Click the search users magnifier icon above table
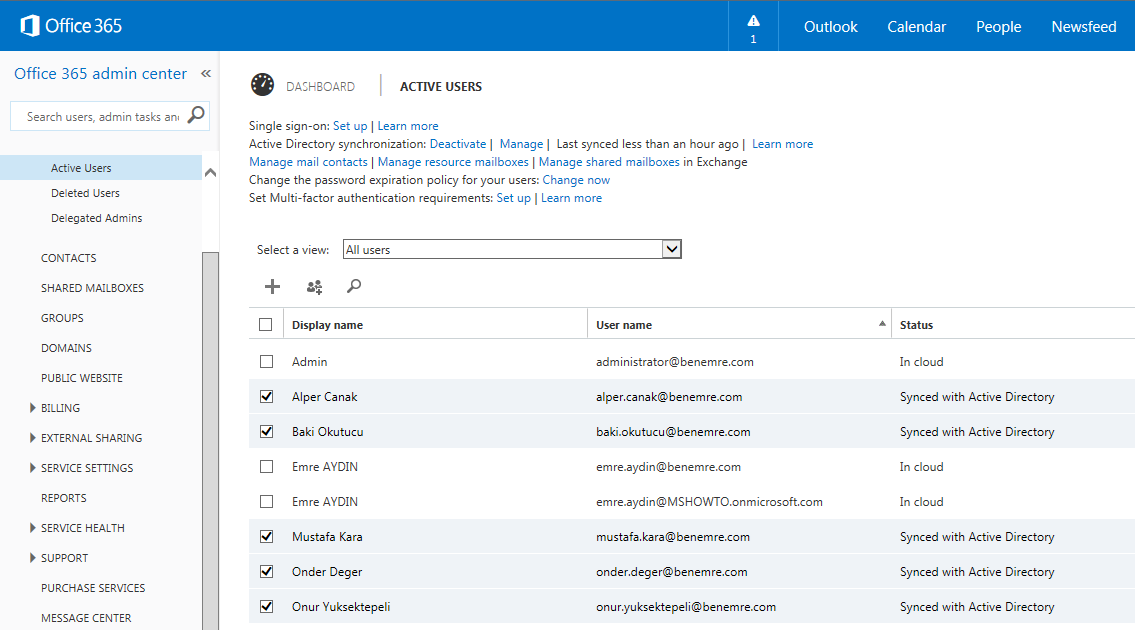This screenshot has width=1135, height=630. point(354,286)
